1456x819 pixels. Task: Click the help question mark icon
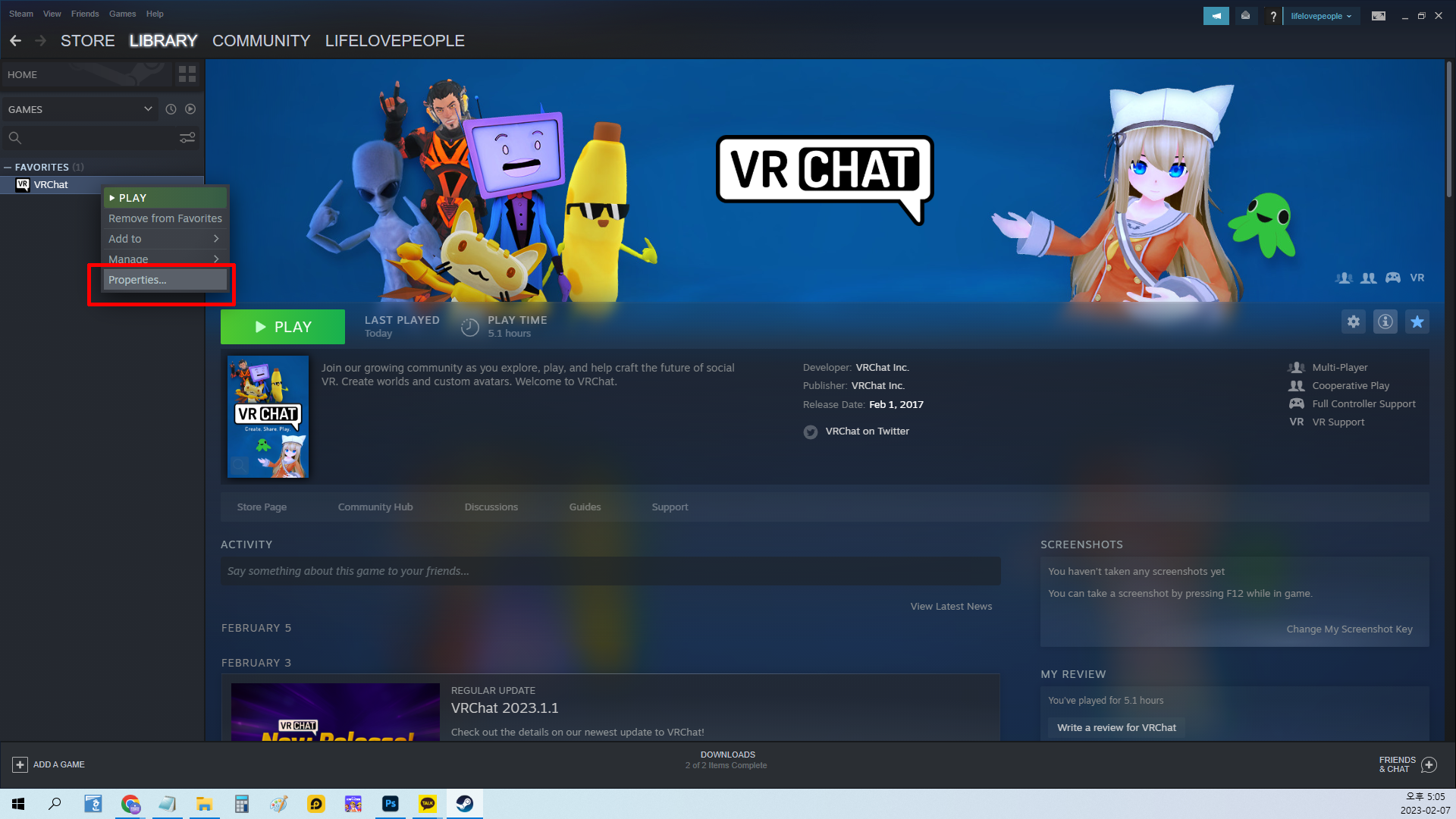(1273, 16)
